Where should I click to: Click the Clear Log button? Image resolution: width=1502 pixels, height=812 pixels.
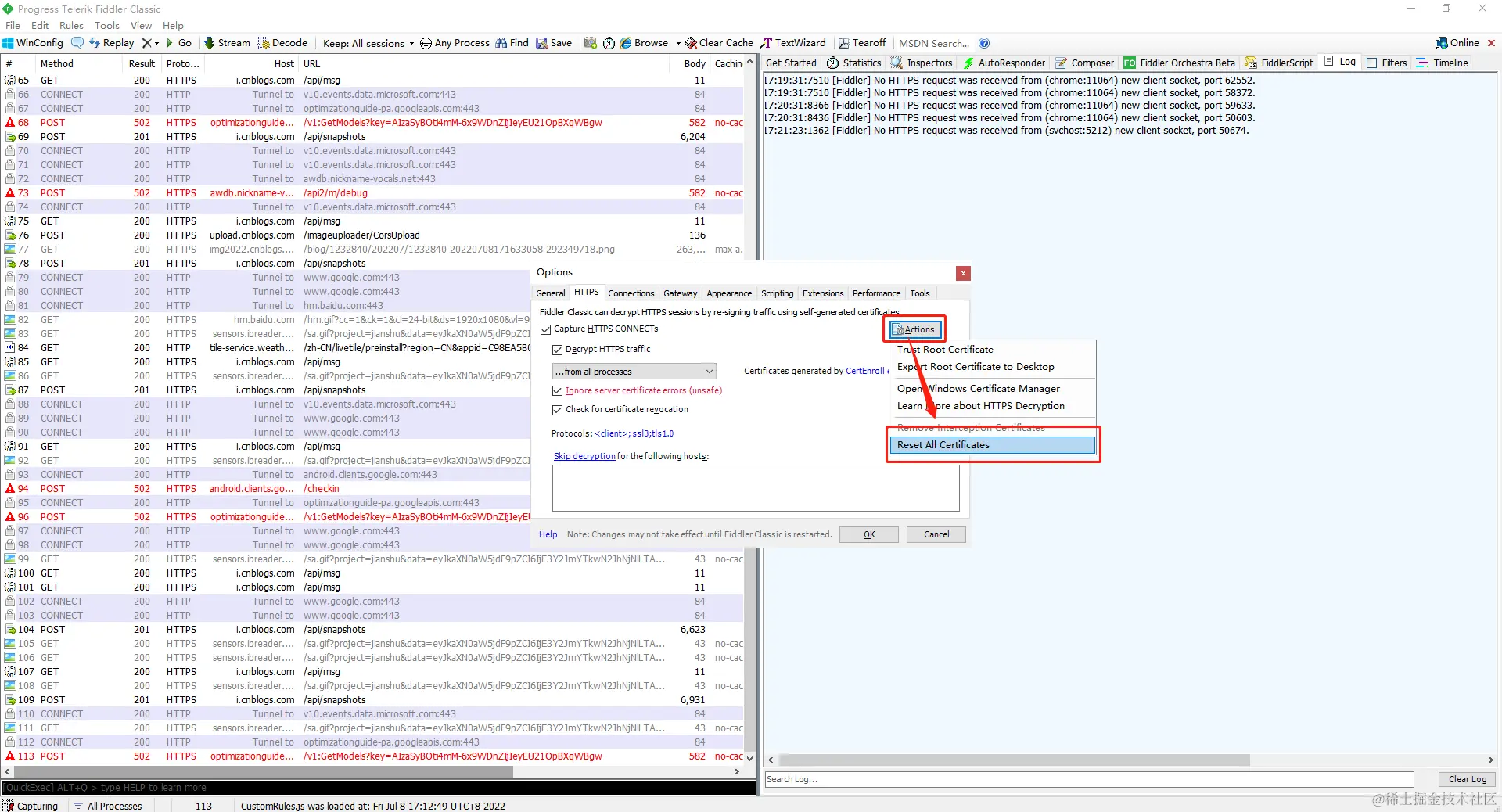pos(1468,779)
